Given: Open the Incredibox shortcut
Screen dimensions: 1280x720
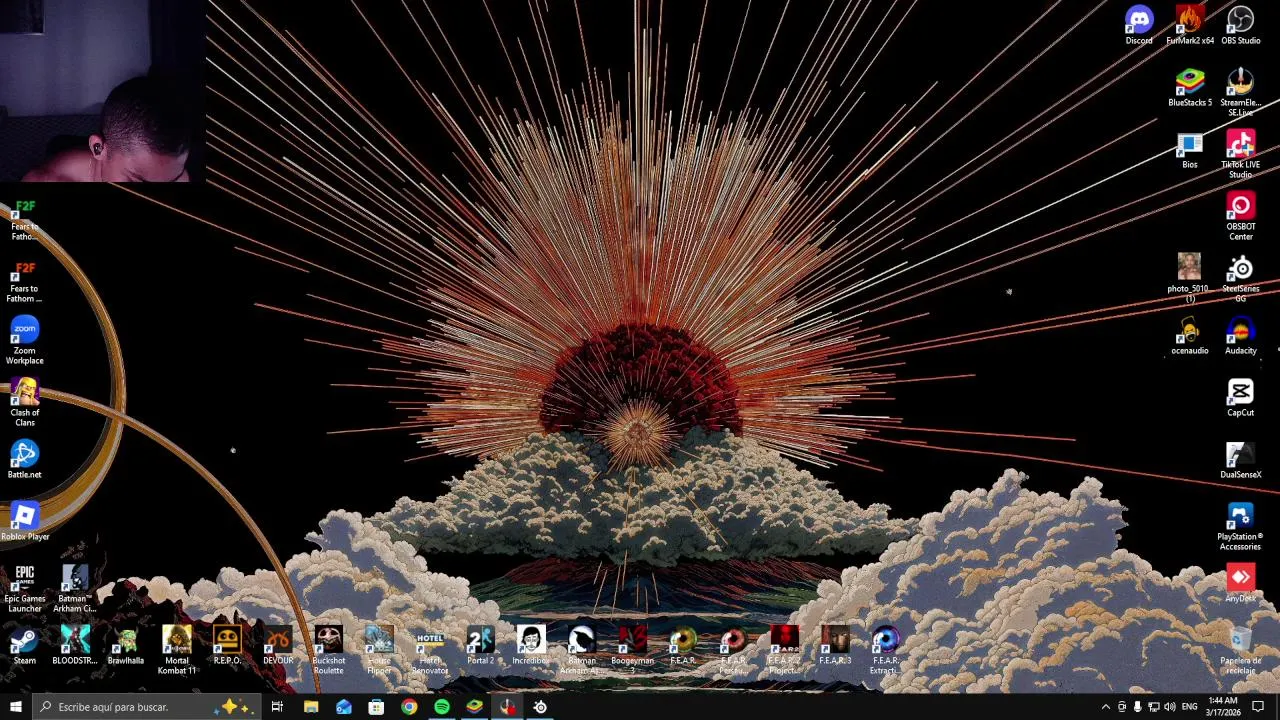Looking at the screenshot, I should (531, 646).
